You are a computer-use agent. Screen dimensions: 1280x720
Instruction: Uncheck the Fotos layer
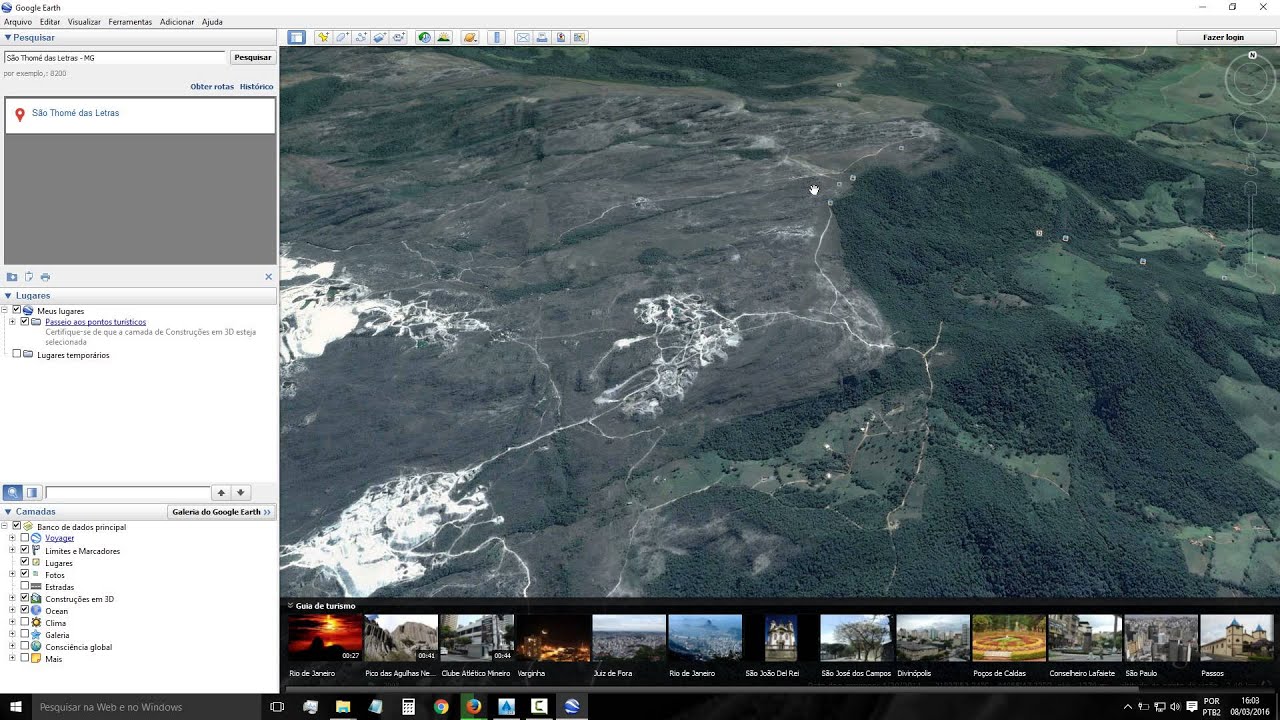[x=25, y=574]
